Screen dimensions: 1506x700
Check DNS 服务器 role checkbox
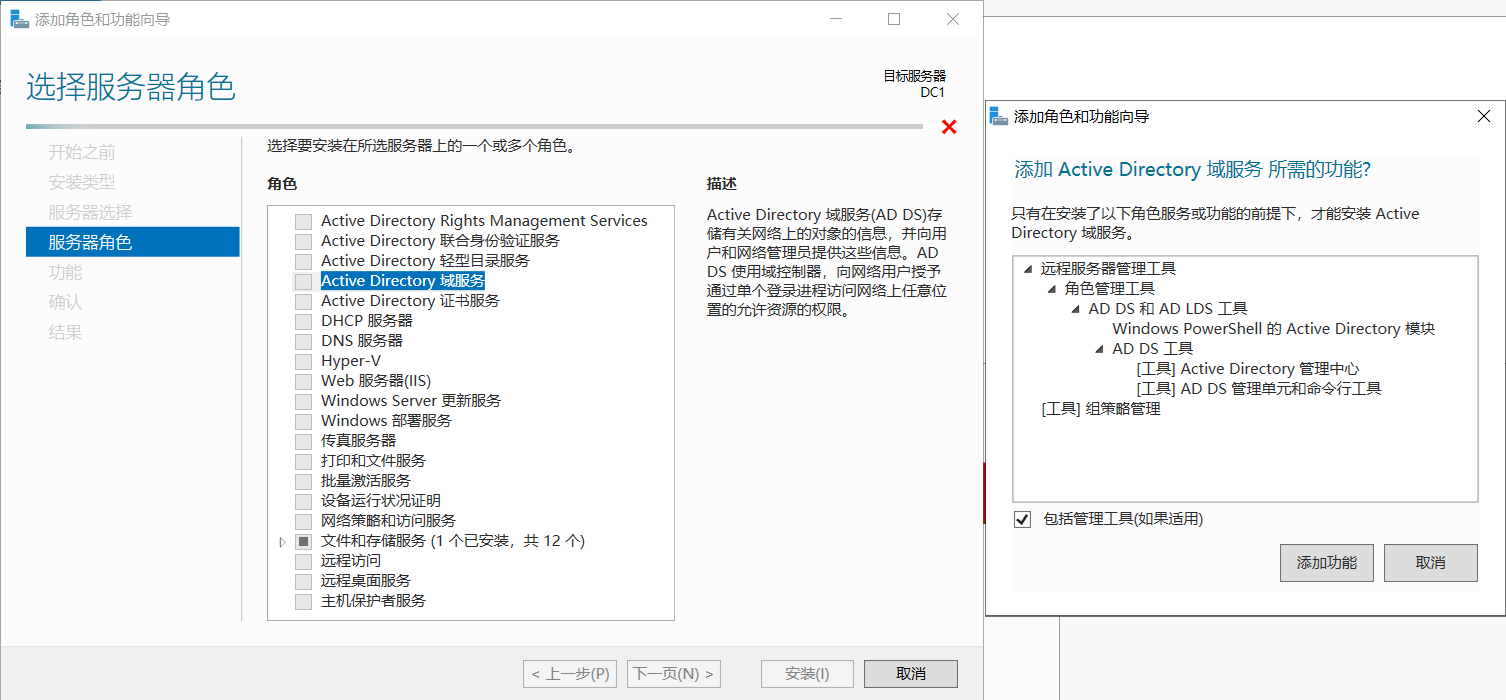tap(303, 341)
